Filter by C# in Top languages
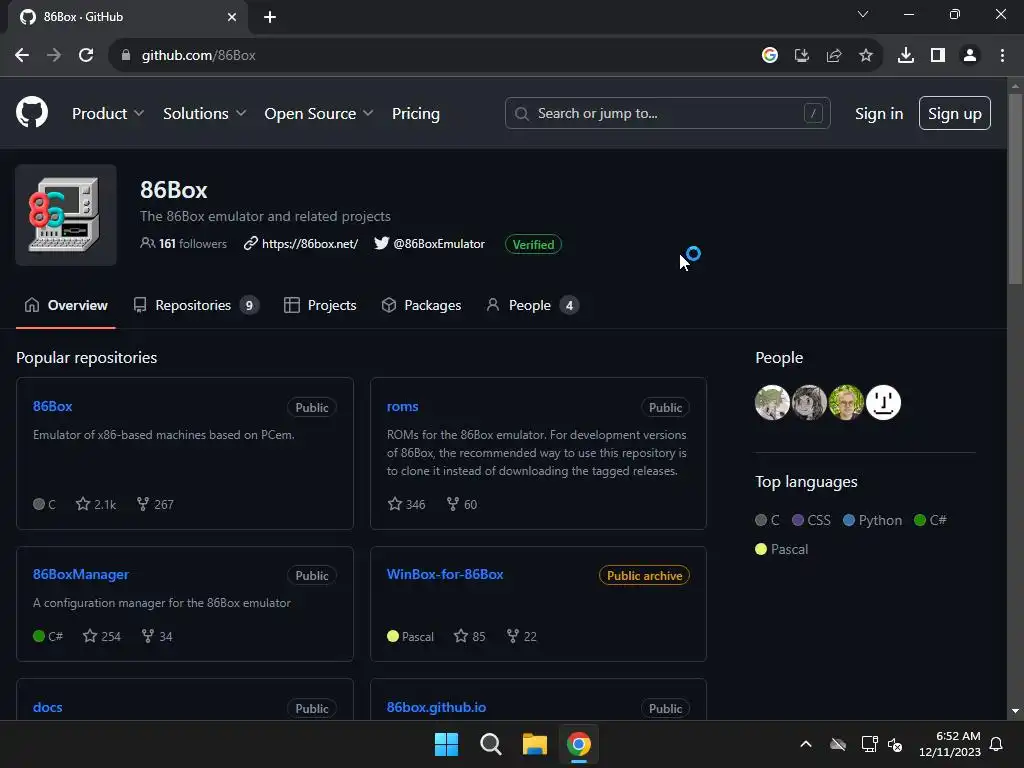The height and width of the screenshot is (768, 1024). click(930, 520)
